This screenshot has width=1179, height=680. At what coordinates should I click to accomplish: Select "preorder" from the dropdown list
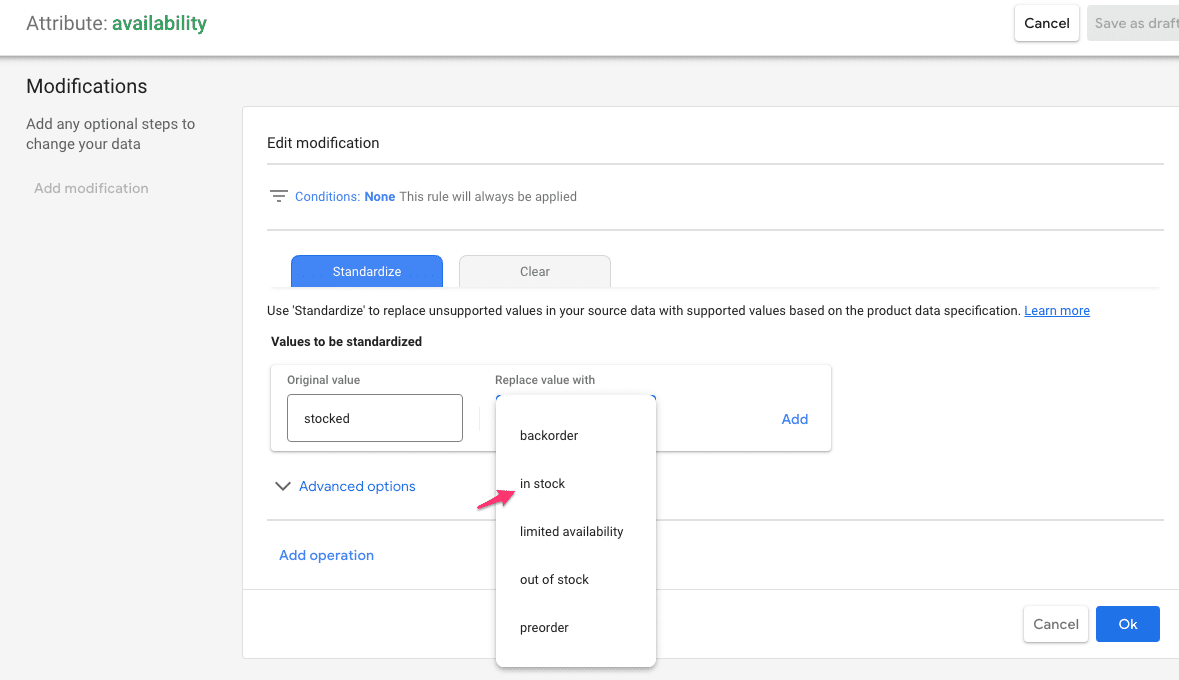(x=544, y=627)
